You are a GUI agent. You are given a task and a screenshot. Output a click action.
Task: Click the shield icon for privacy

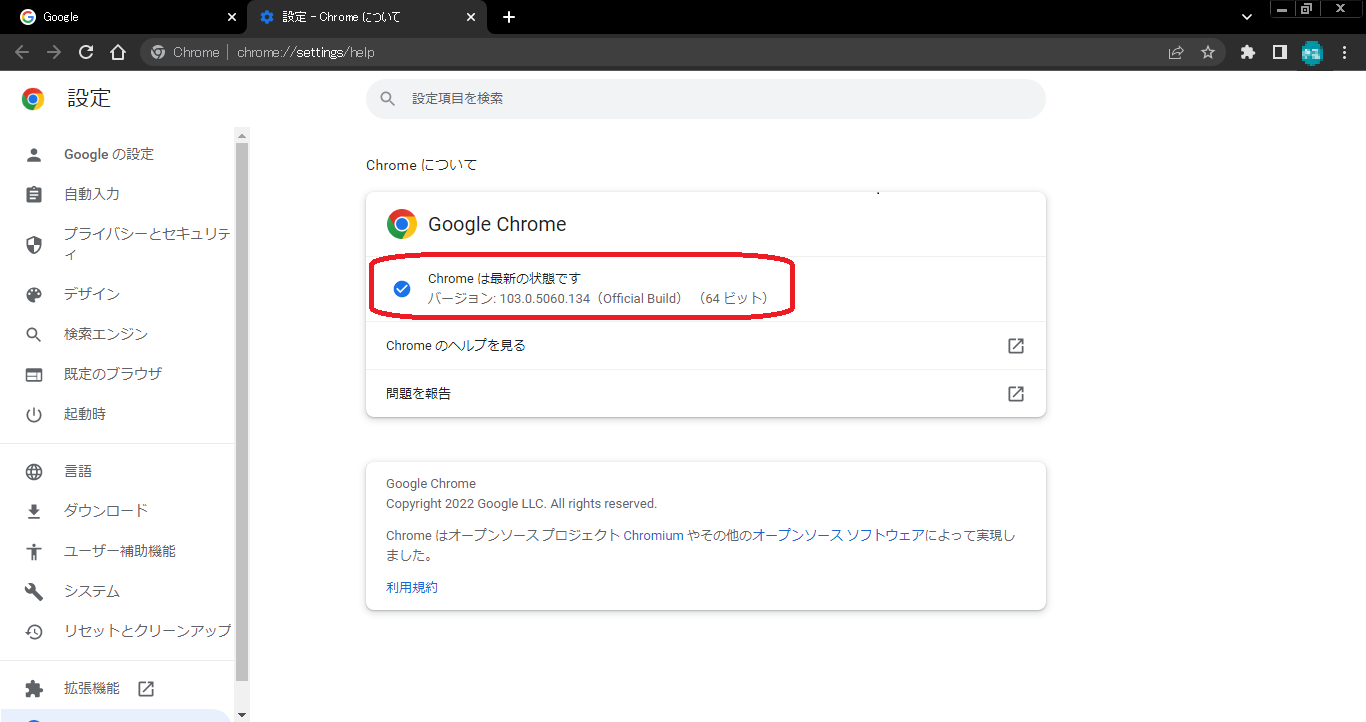(34, 245)
